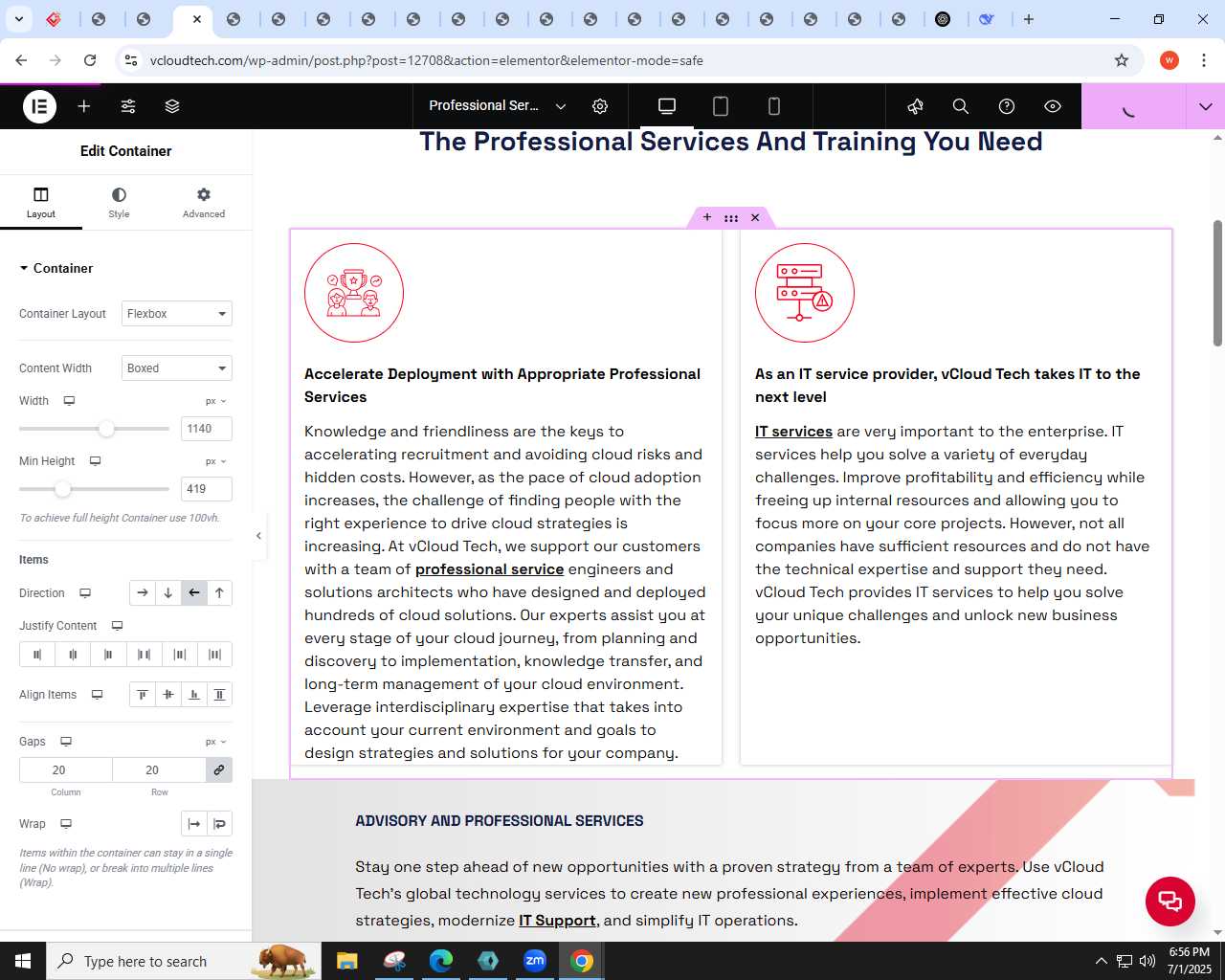This screenshot has height=980, width=1225.
Task: Open What's New megaphone icon
Action: pyautogui.click(x=916, y=106)
